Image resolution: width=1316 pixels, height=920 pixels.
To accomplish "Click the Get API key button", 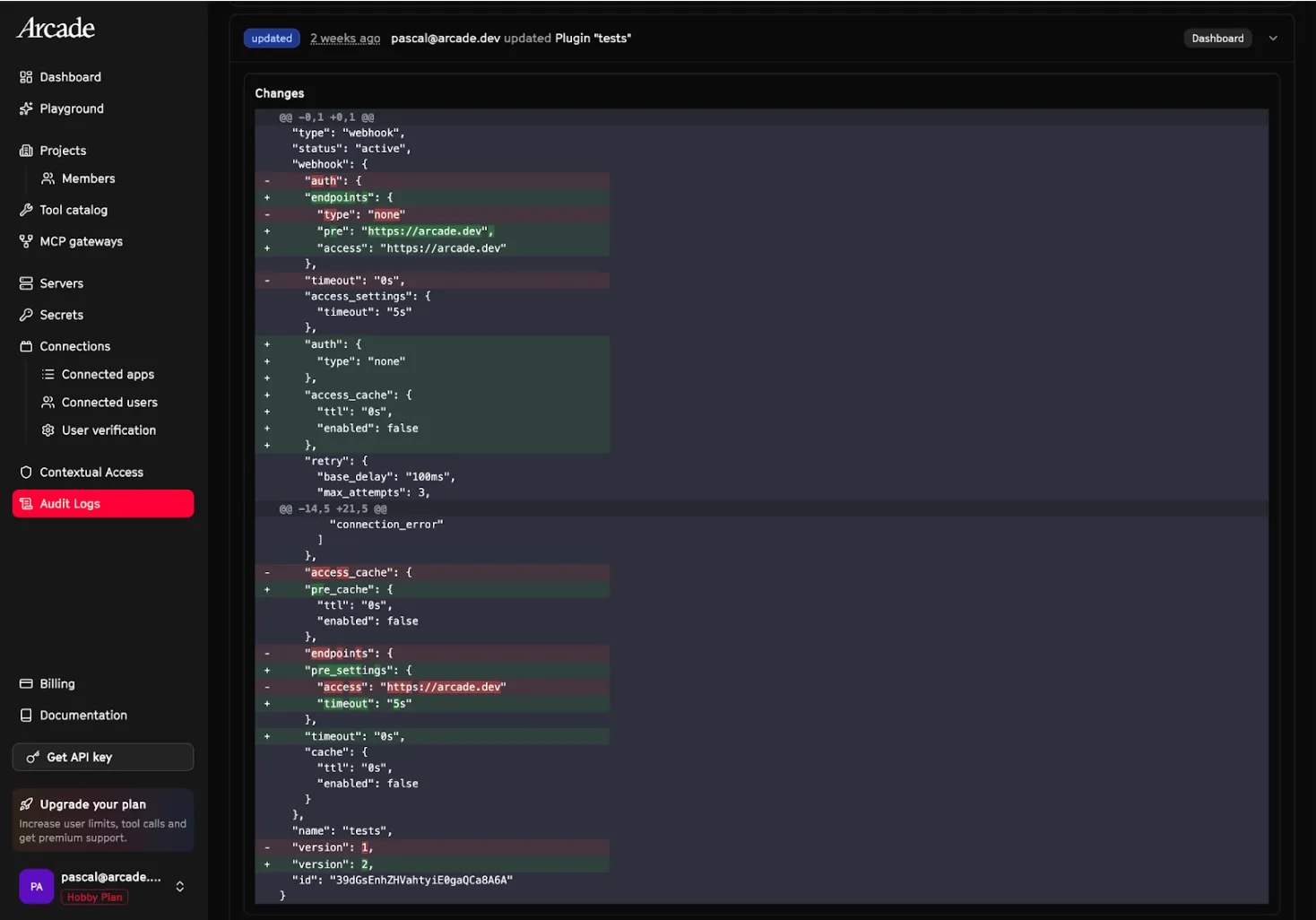I will pos(102,757).
